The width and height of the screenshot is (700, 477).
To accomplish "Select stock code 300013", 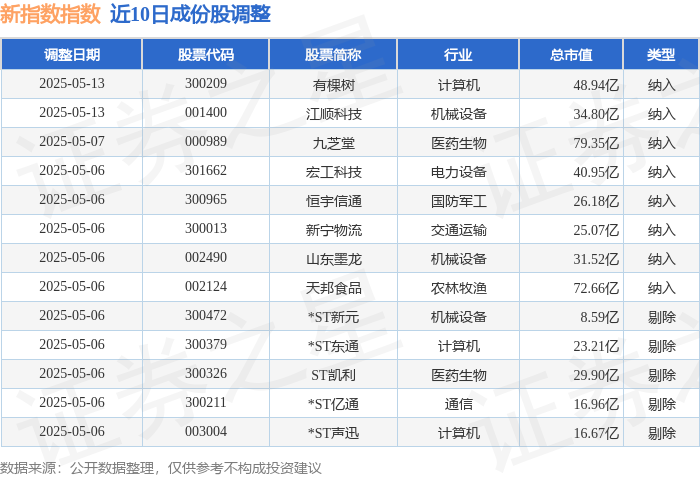I will (x=206, y=229).
